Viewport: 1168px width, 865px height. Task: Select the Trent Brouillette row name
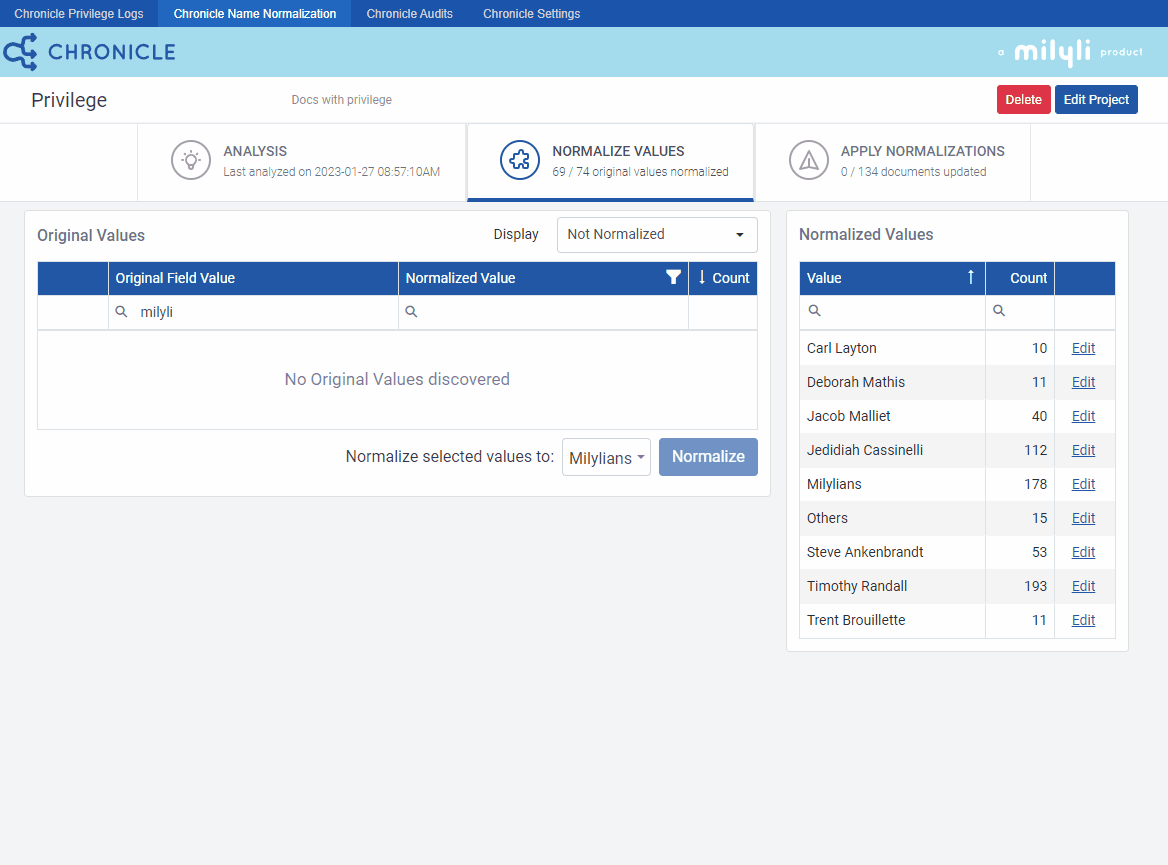point(856,620)
